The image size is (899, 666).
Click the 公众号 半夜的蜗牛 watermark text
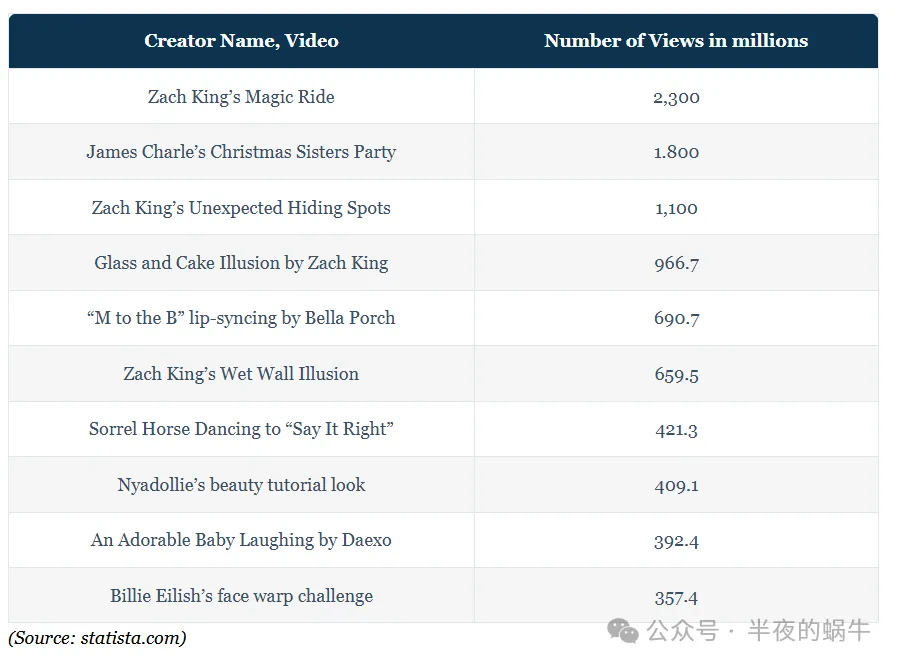pyautogui.click(x=758, y=630)
